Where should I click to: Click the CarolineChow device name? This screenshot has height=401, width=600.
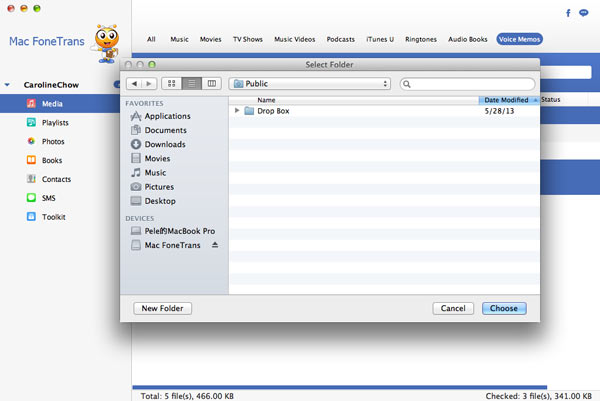pyautogui.click(x=51, y=85)
